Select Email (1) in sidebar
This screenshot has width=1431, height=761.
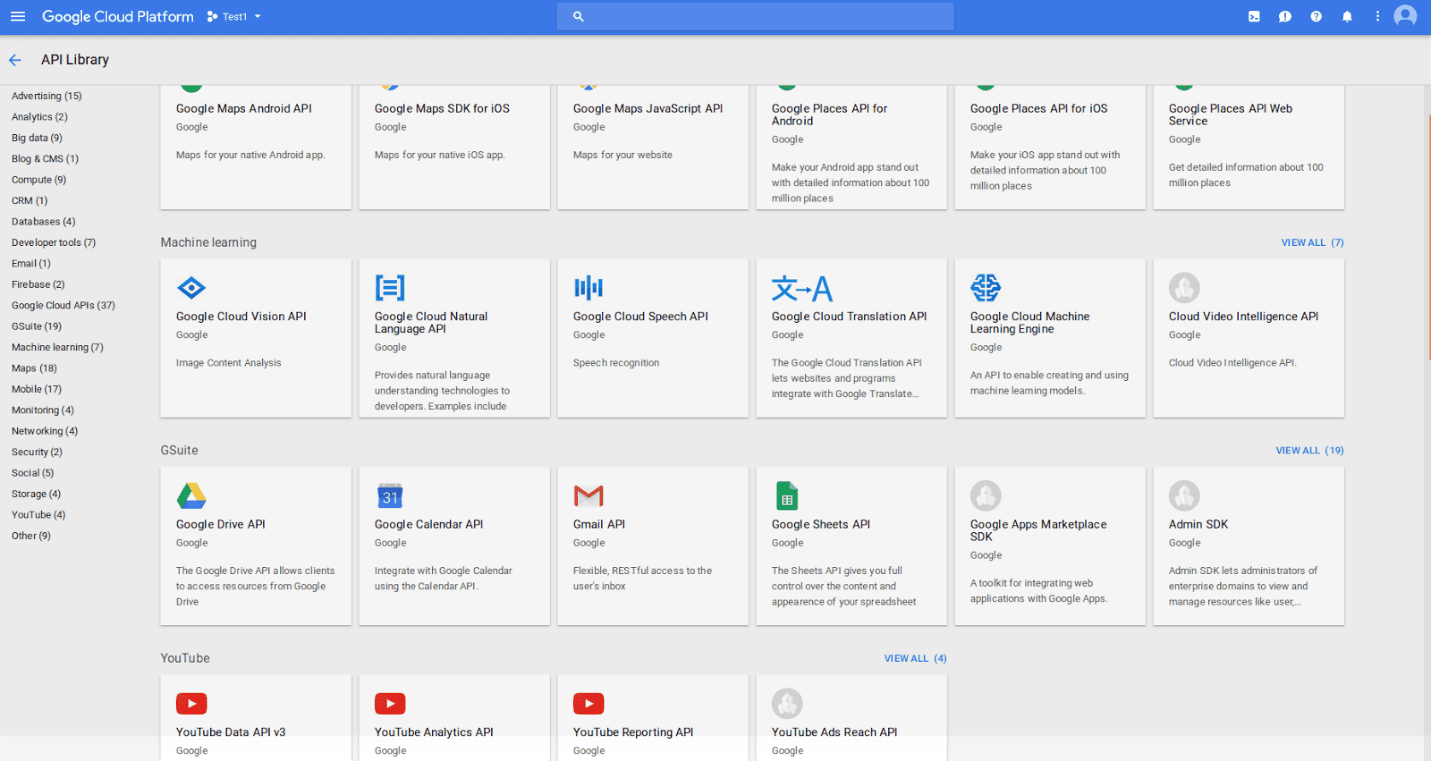coord(31,264)
